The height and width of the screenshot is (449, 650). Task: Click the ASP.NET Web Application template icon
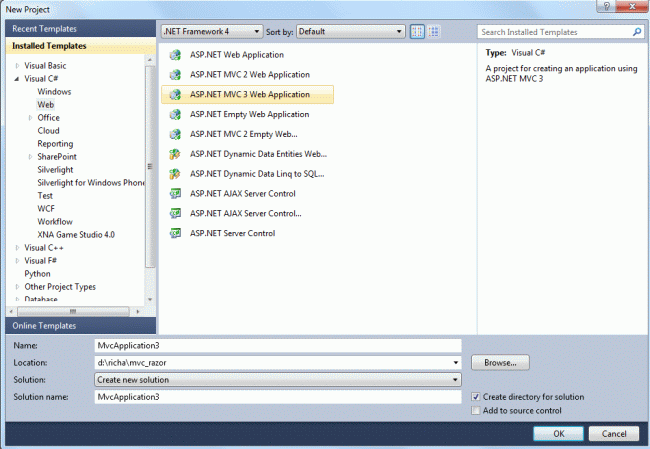[x=175, y=55]
